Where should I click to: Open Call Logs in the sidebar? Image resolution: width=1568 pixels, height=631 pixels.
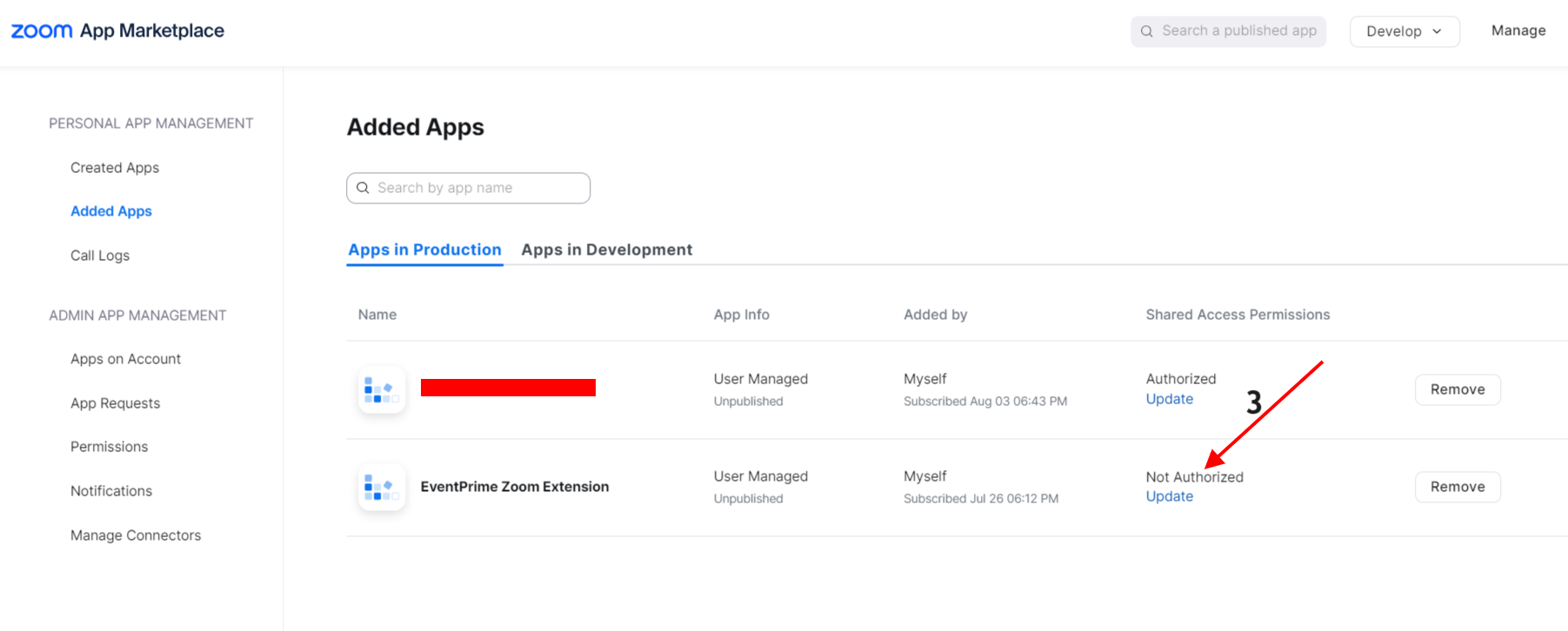100,256
